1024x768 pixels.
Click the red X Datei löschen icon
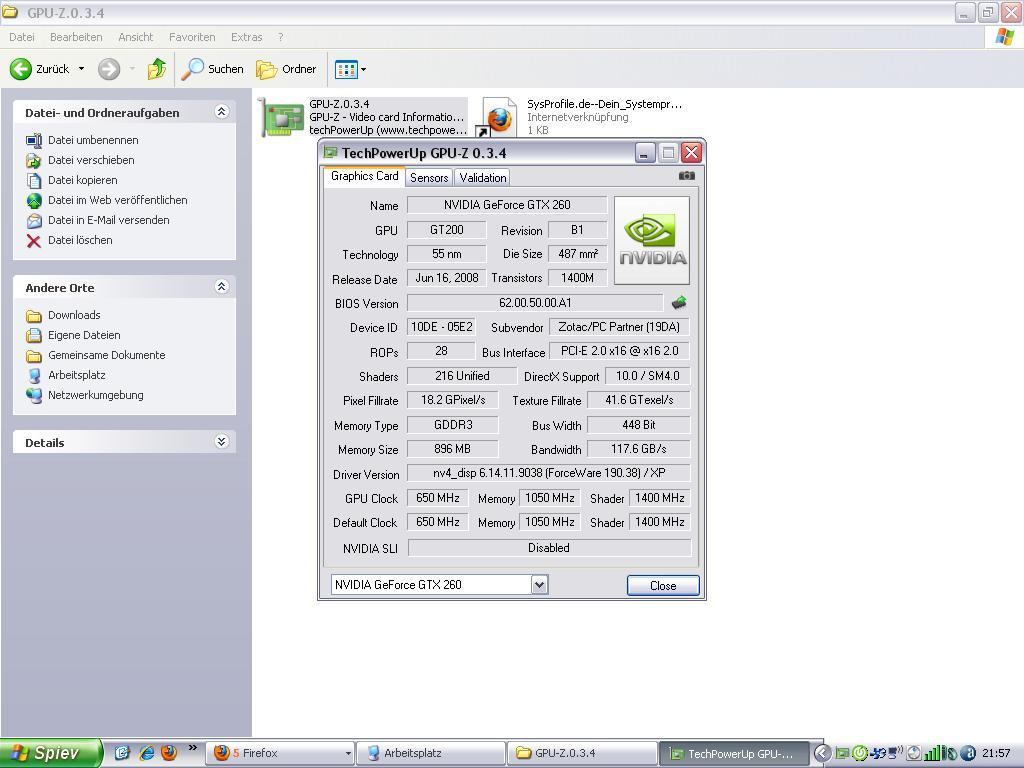pos(34,241)
